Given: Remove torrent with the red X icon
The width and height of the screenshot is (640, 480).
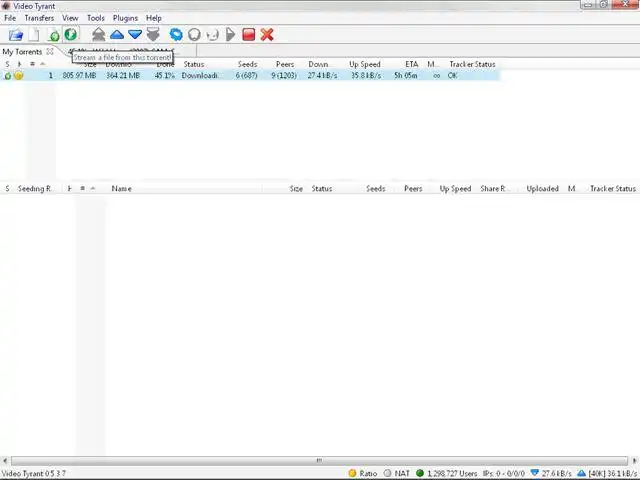Looking at the screenshot, I should click(267, 35).
